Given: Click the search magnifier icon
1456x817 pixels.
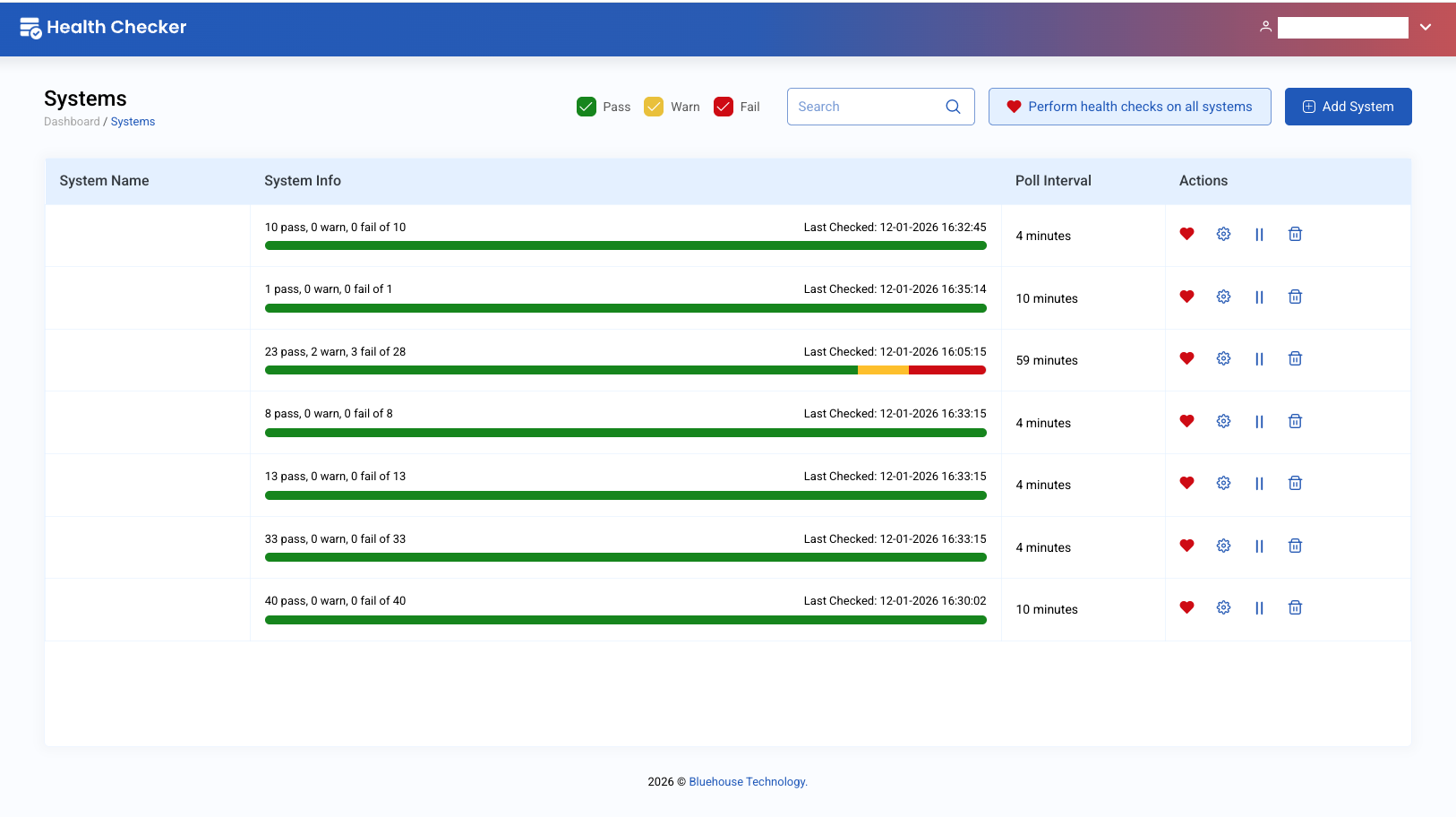Looking at the screenshot, I should click(x=953, y=106).
